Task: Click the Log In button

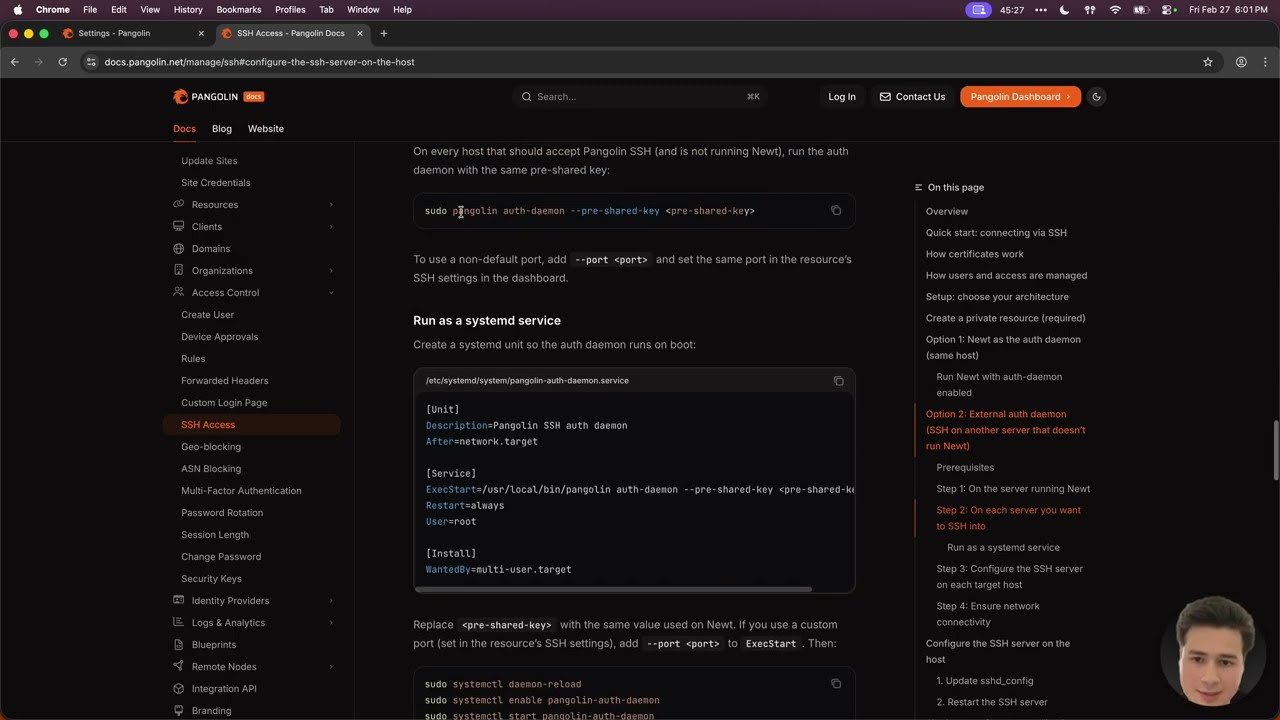Action: [842, 97]
